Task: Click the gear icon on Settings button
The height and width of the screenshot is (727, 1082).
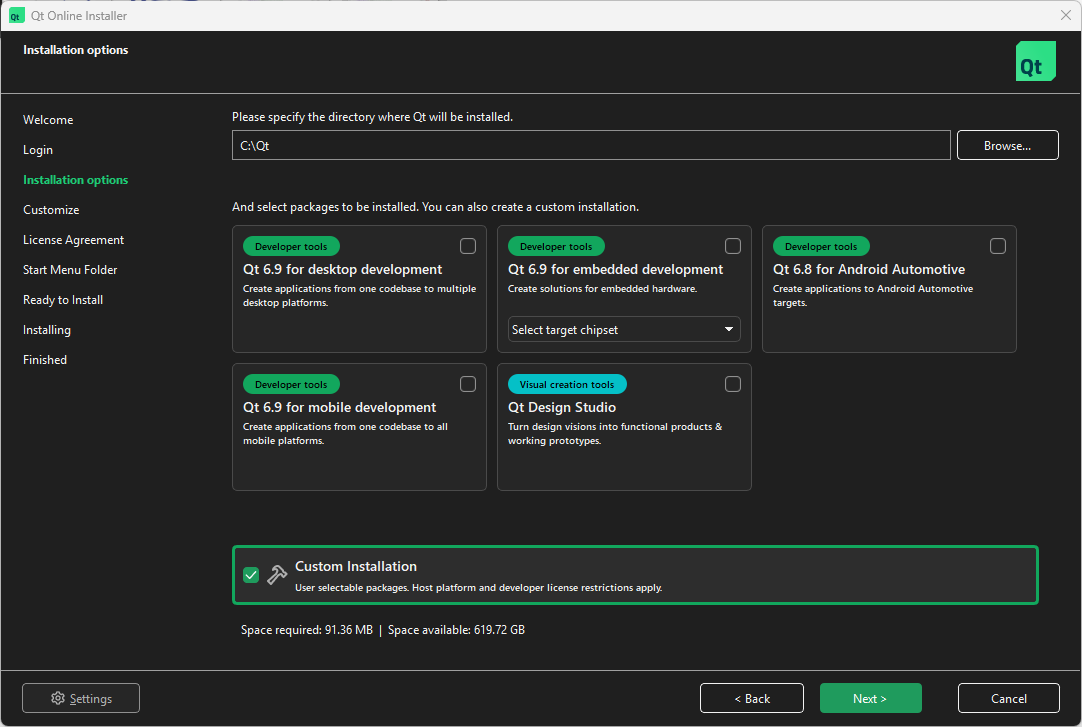Action: (58, 698)
